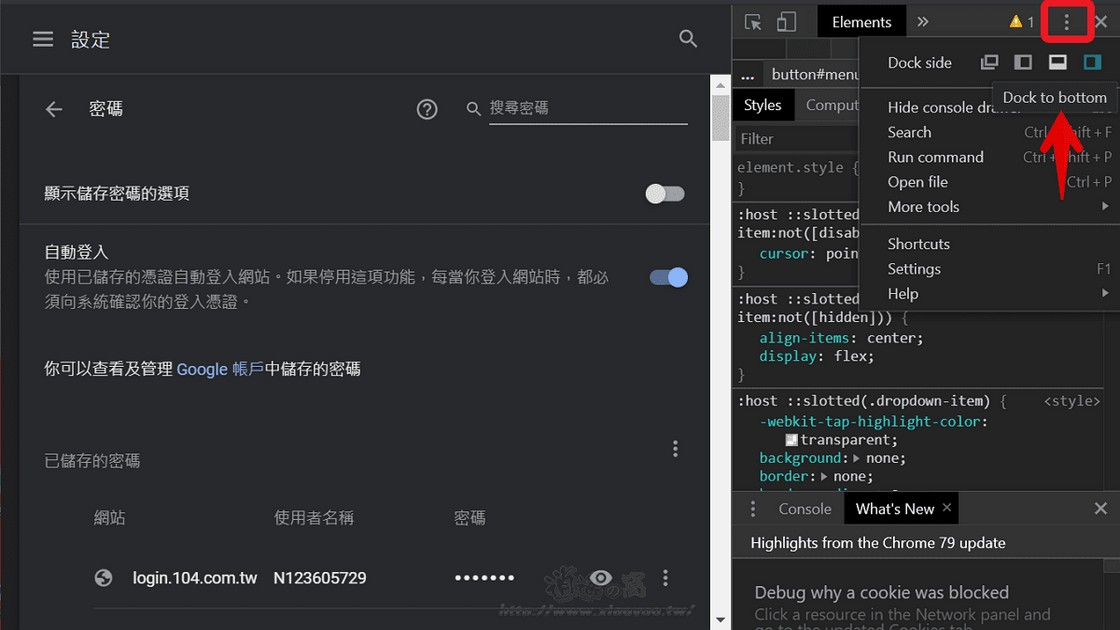Toggle the 自動登入 switch off
Viewport: 1120px width, 630px height.
tap(669, 277)
